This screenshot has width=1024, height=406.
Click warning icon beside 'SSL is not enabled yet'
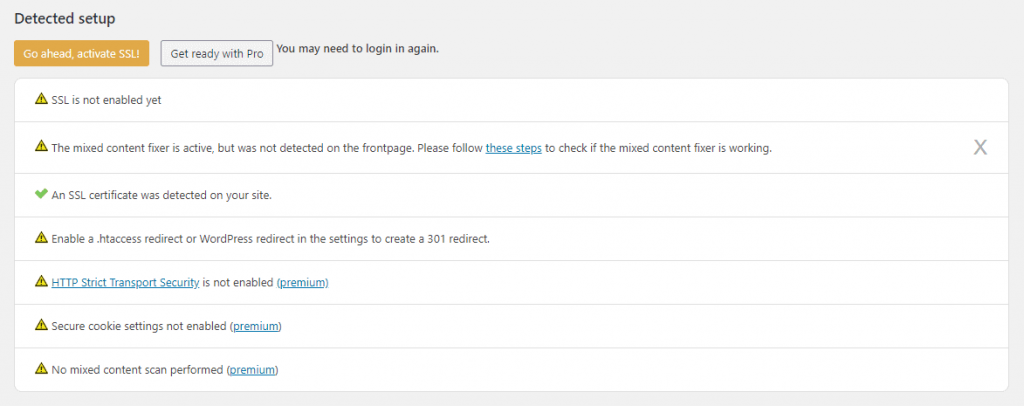point(41,99)
